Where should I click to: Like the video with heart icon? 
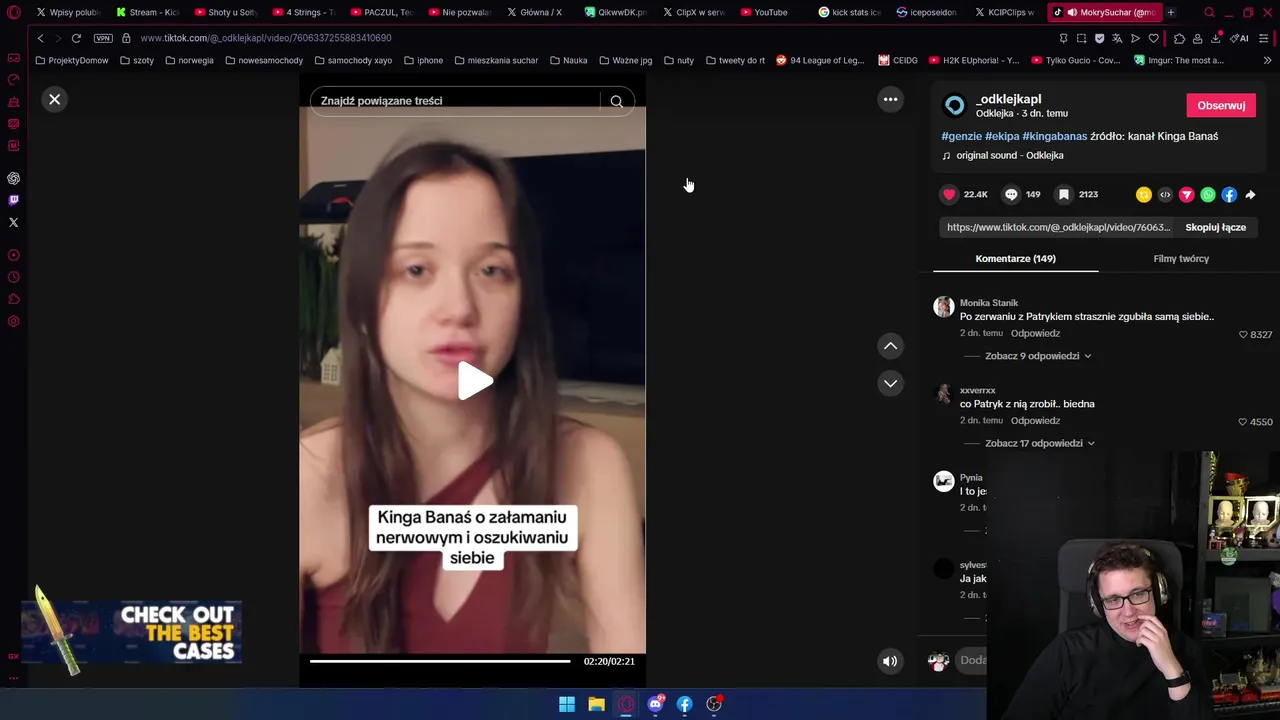[x=949, y=195]
